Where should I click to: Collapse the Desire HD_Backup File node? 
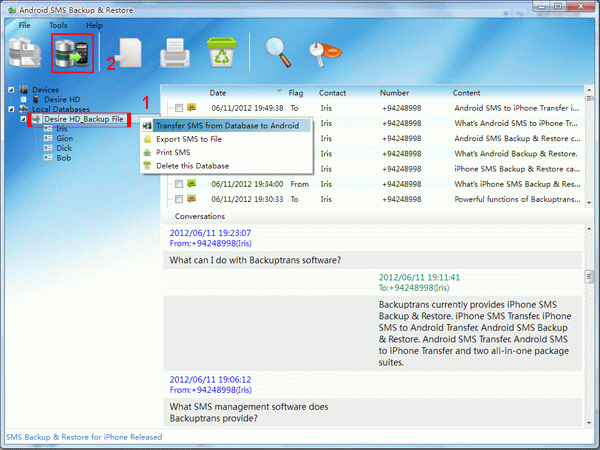point(23,119)
